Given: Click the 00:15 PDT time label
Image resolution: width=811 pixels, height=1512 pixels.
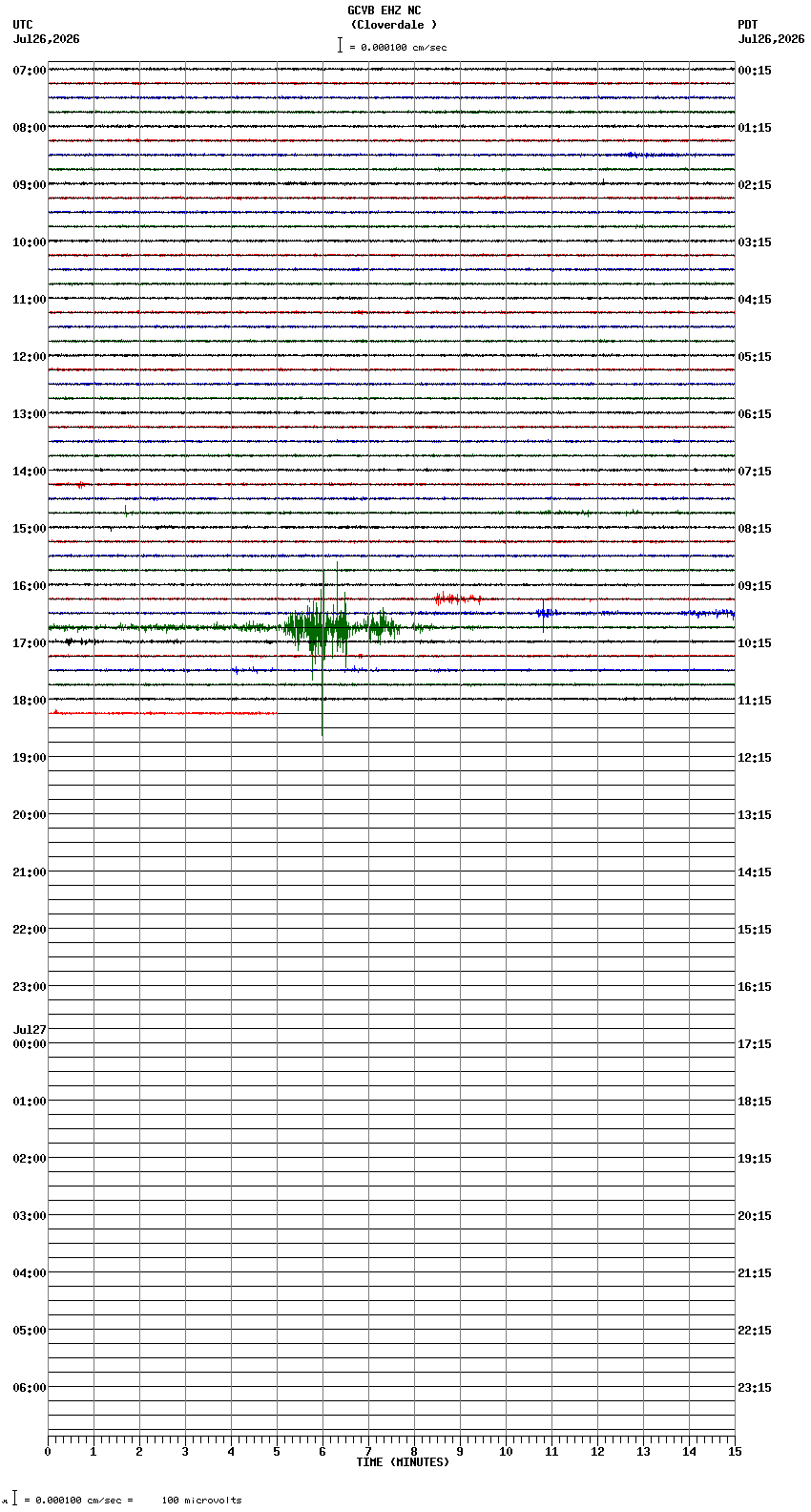Looking at the screenshot, I should coord(755,71).
